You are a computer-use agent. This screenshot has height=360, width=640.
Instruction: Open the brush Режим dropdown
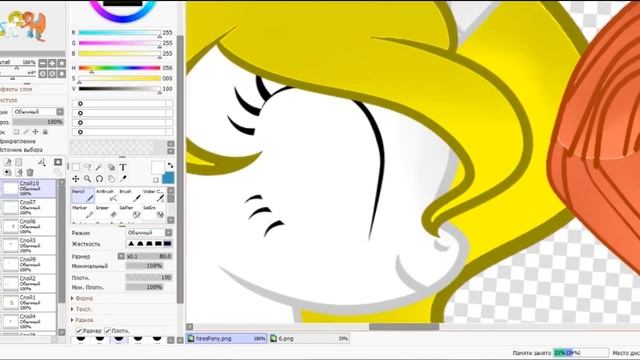(x=149, y=233)
